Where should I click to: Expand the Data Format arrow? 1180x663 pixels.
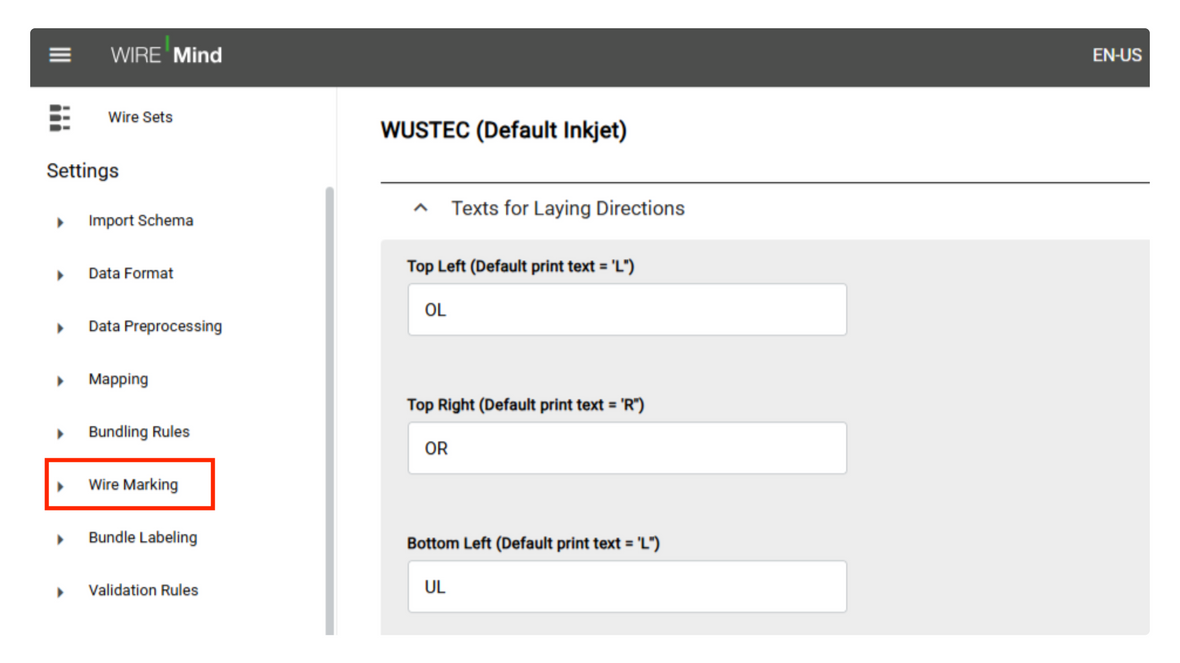pos(60,275)
